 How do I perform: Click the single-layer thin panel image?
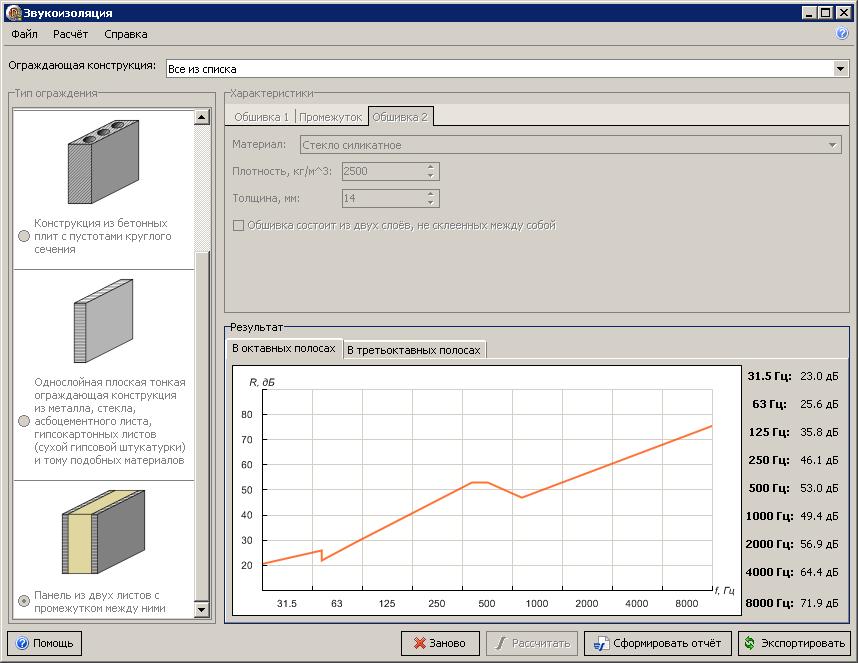104,322
